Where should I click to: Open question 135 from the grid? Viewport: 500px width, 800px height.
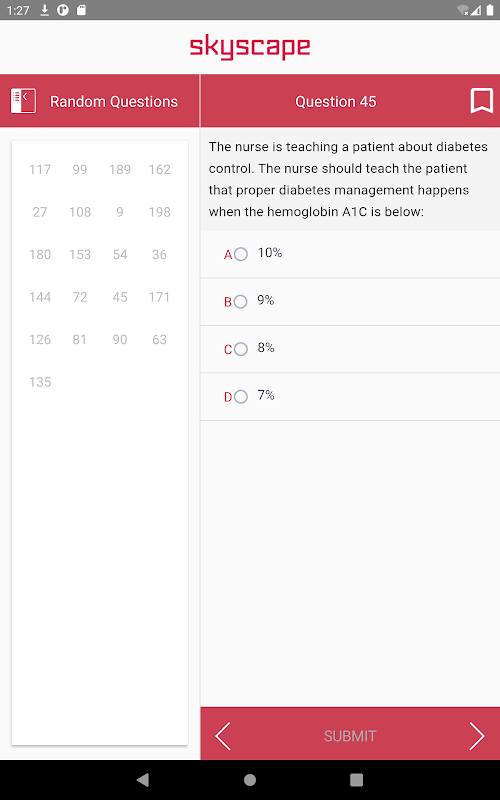40,382
